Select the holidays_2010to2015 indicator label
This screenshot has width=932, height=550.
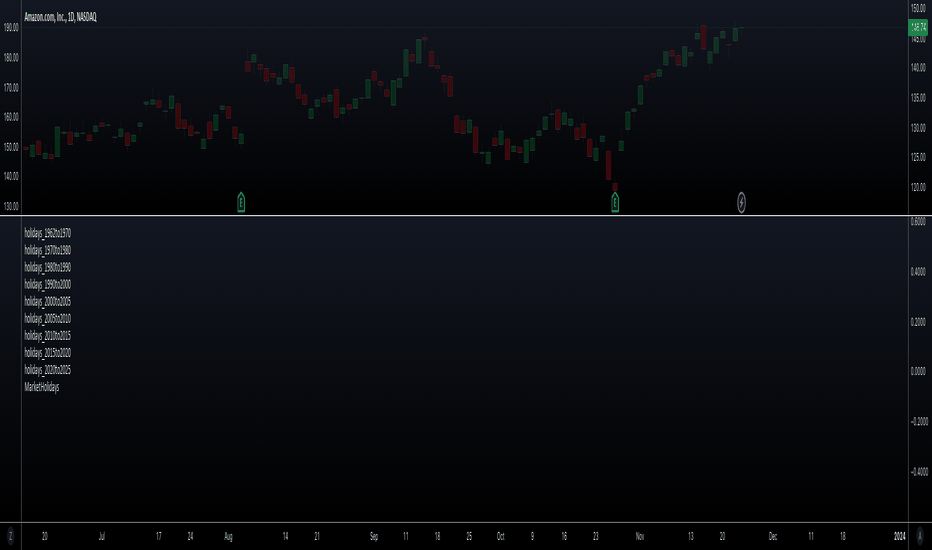[x=48, y=336]
